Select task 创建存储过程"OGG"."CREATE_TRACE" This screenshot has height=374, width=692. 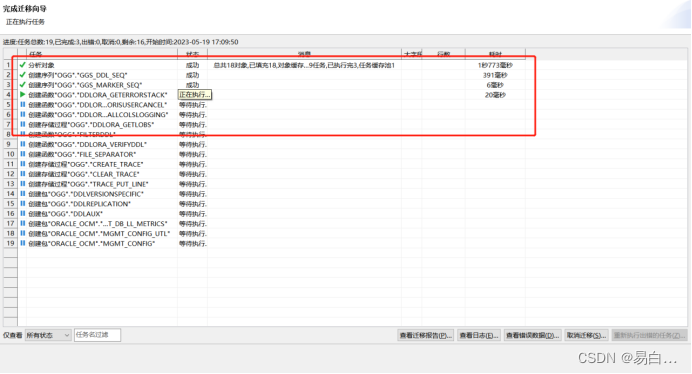[x=86, y=164]
